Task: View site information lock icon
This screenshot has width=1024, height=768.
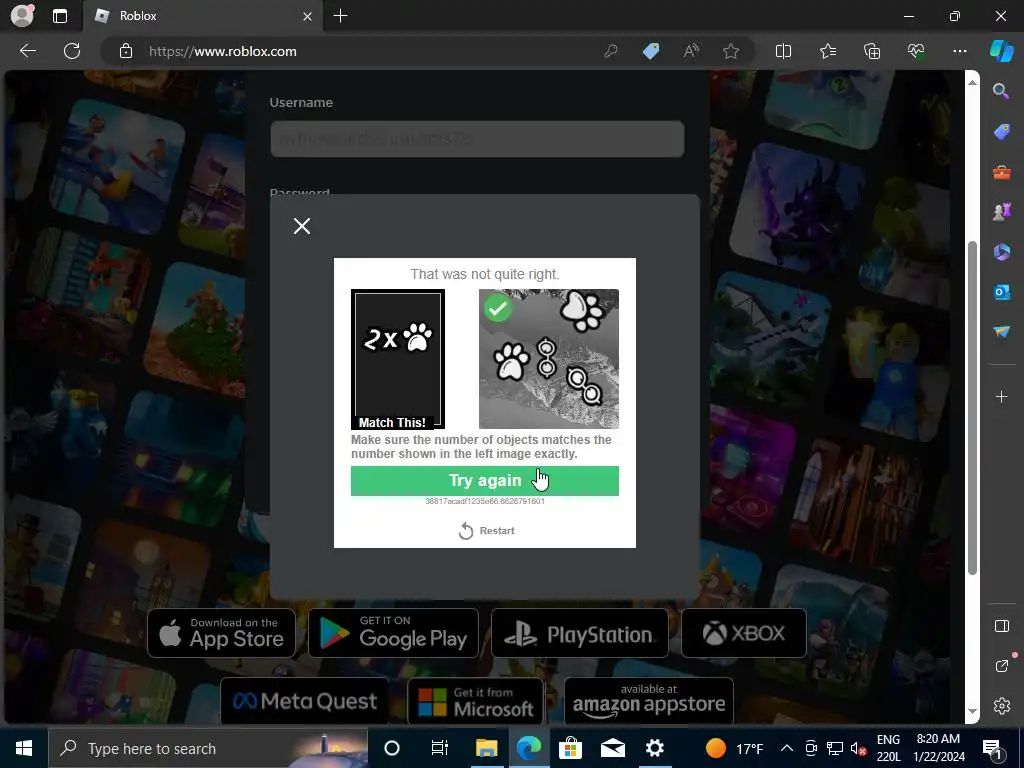Action: 126,51
